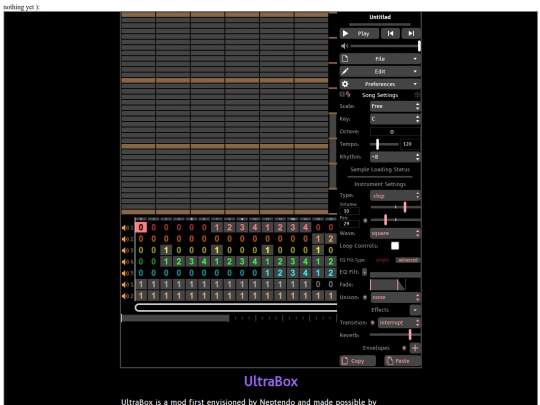This screenshot has height=405, width=540.
Task: Click the grid icon right of Song Settings
Action: 417,95
